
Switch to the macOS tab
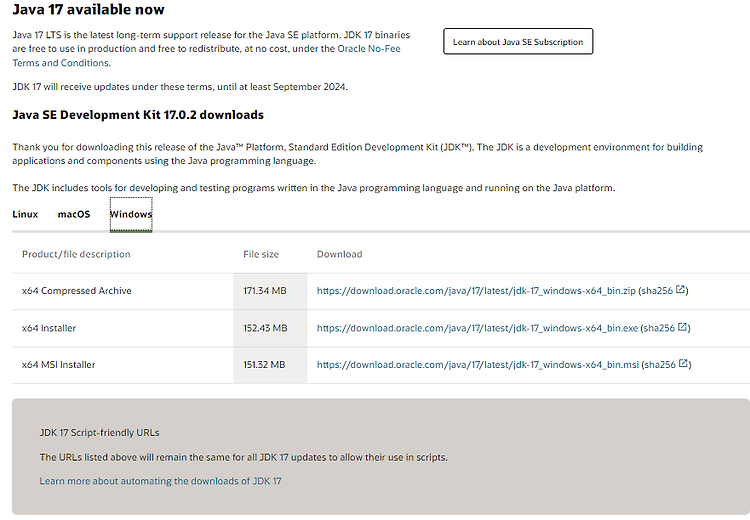(x=74, y=214)
